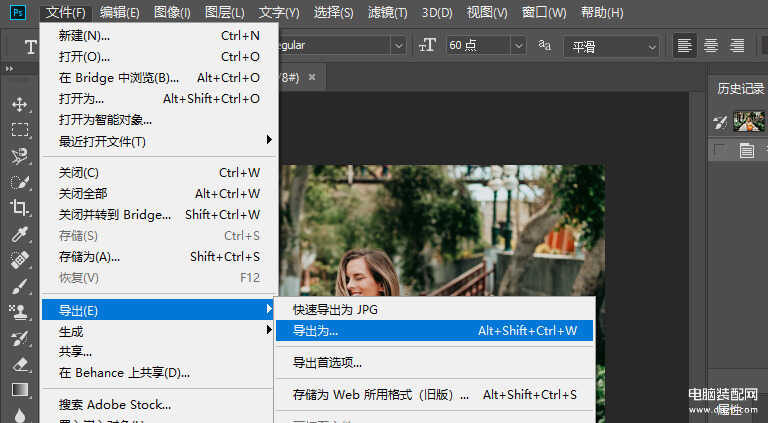
Task: Close the open document tab
Action: 312,77
